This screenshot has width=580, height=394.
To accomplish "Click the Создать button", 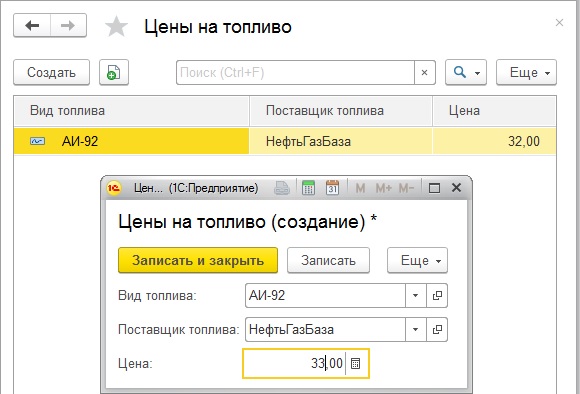I will [x=51, y=72].
